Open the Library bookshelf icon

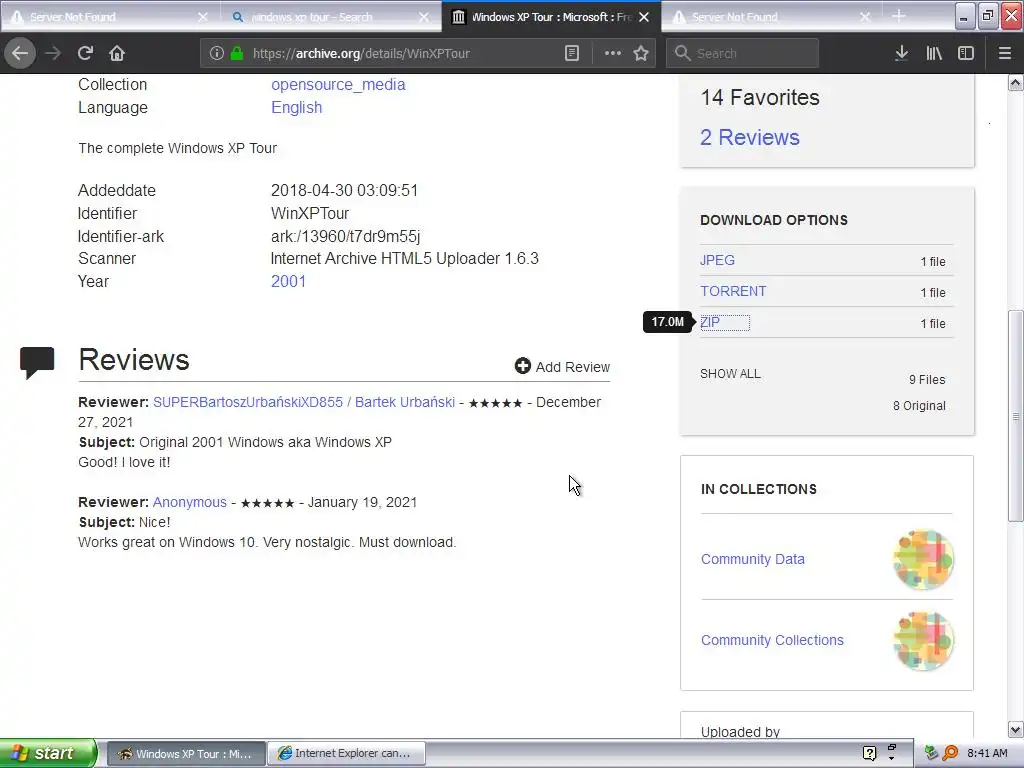click(x=934, y=53)
